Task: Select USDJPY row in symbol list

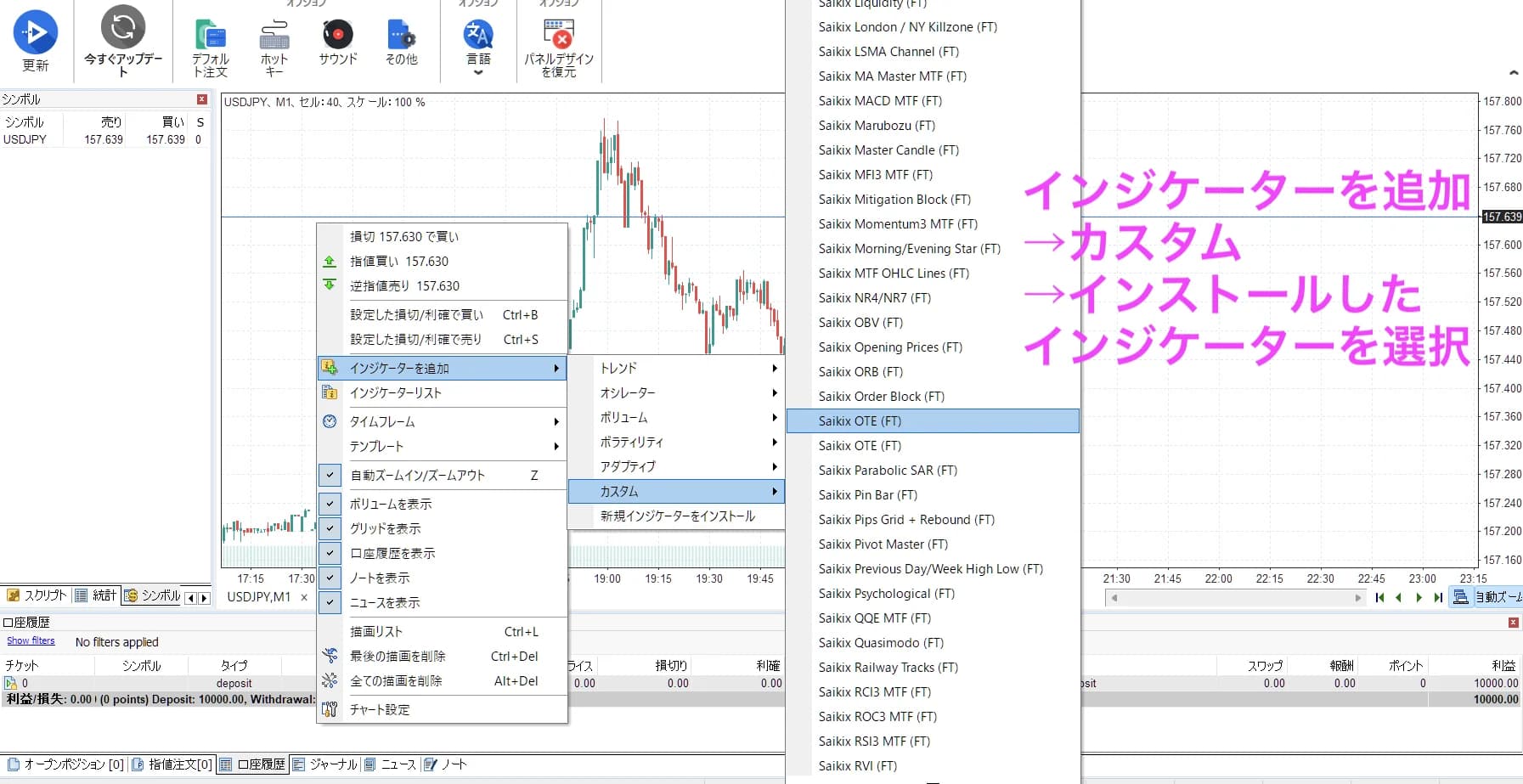Action: [104, 139]
